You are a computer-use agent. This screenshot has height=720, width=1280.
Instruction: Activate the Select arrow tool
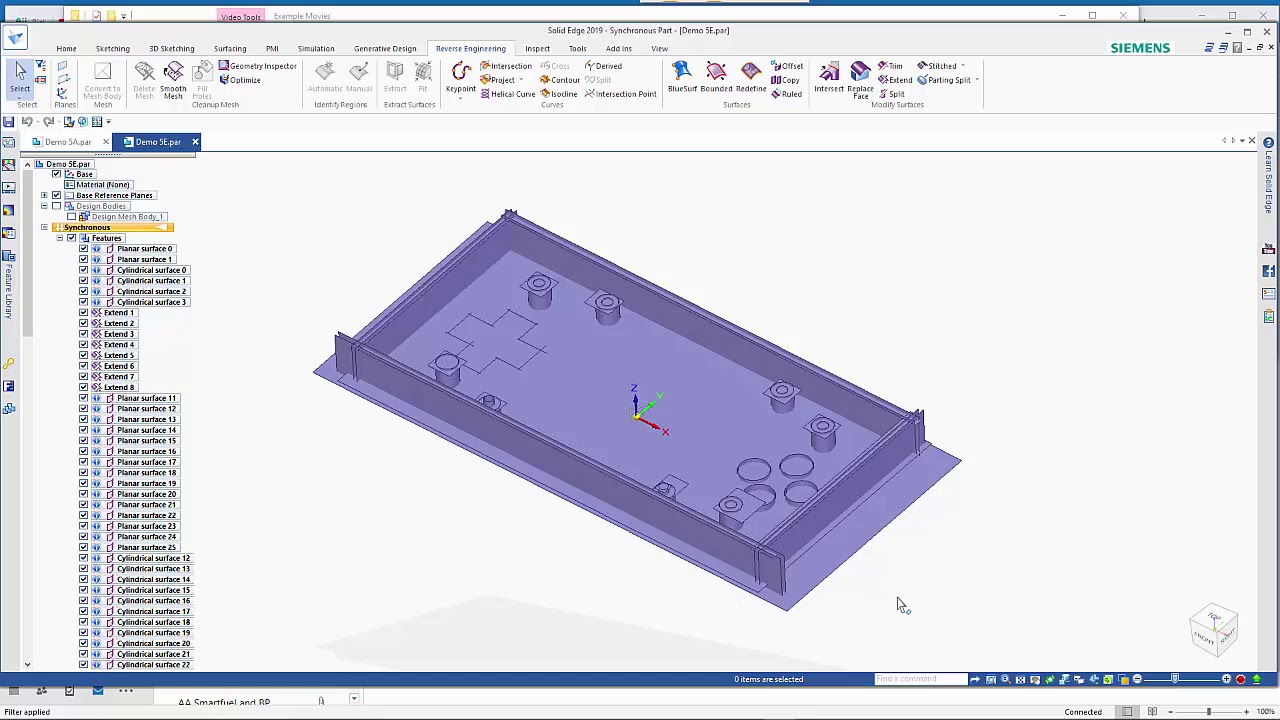click(20, 77)
